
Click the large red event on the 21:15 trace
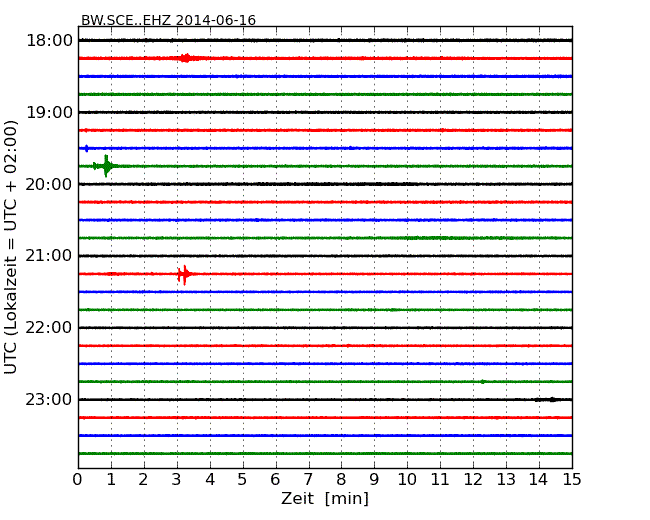click(x=184, y=274)
